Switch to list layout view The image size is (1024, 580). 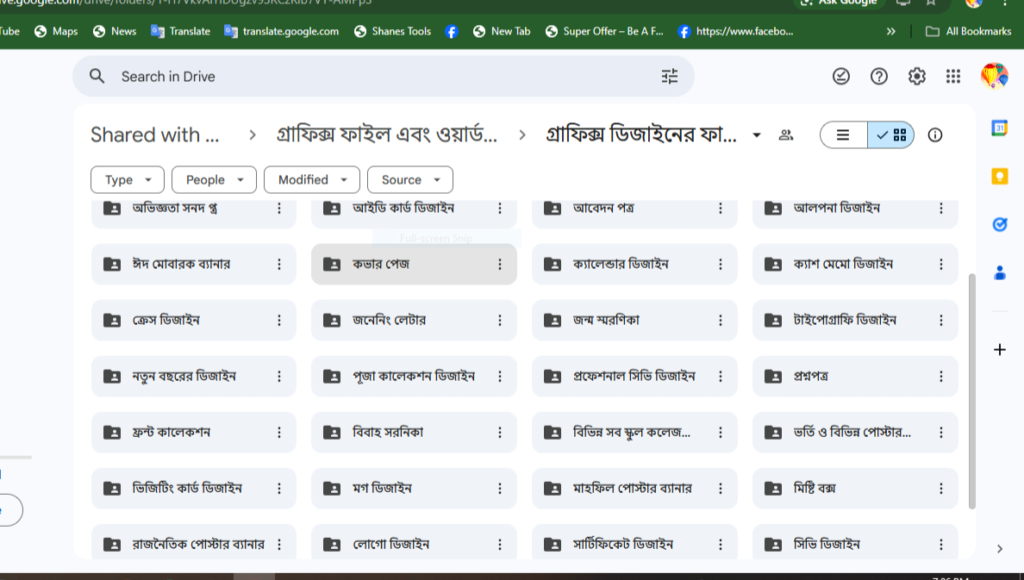pyautogui.click(x=843, y=135)
